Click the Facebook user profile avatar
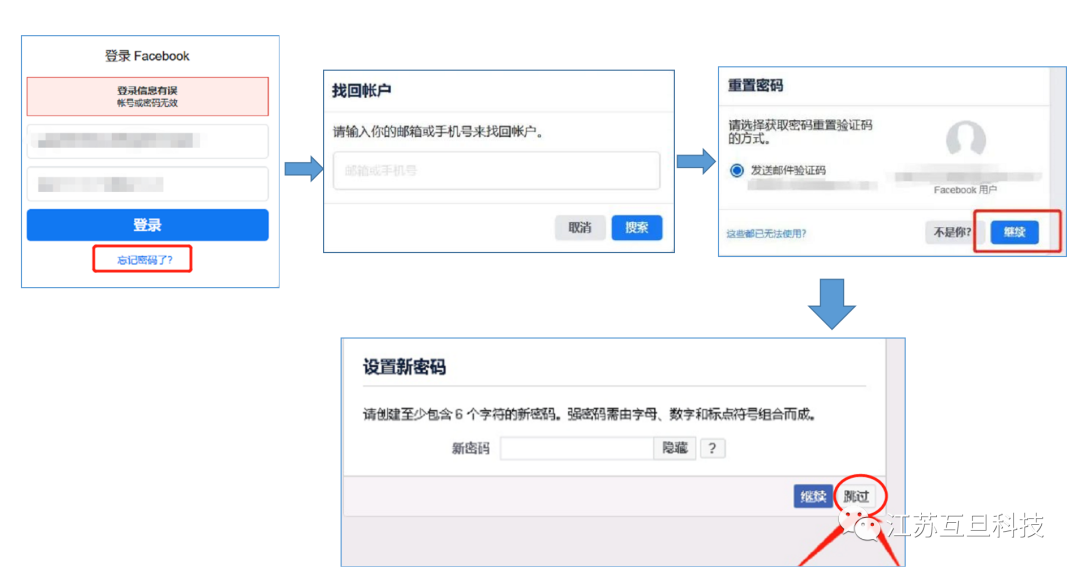1080x573 pixels. [x=965, y=142]
